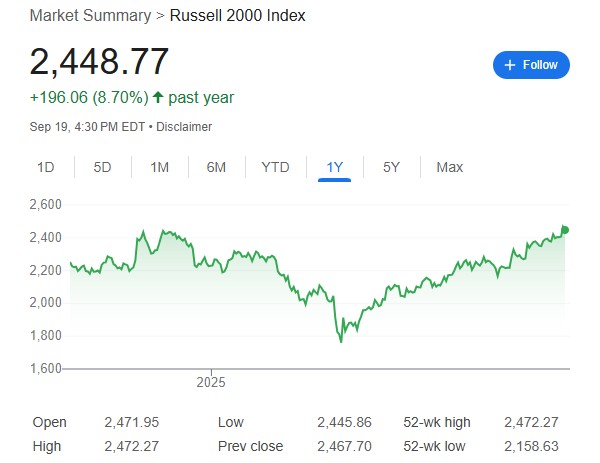Show the Max time range
Viewport: 600px width, 463px height.
click(x=450, y=167)
